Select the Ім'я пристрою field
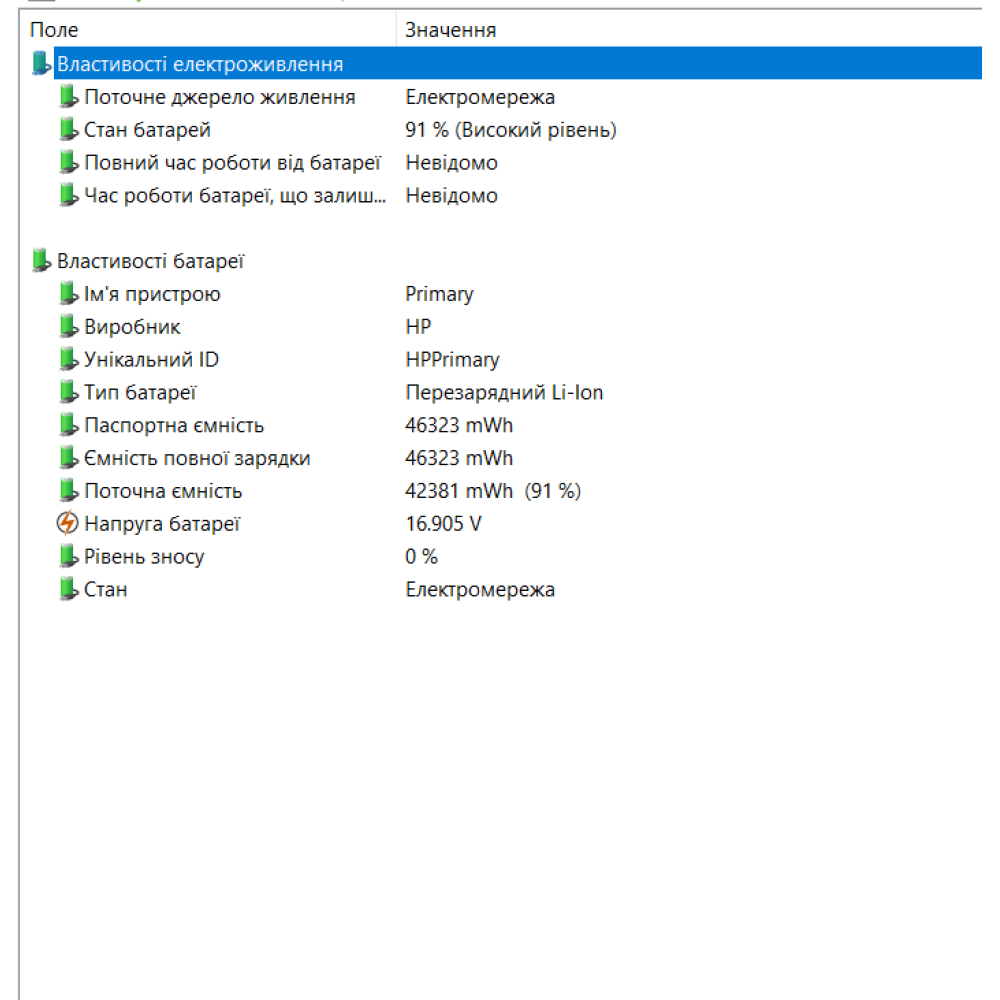This screenshot has height=1000, width=1000. tap(152, 293)
